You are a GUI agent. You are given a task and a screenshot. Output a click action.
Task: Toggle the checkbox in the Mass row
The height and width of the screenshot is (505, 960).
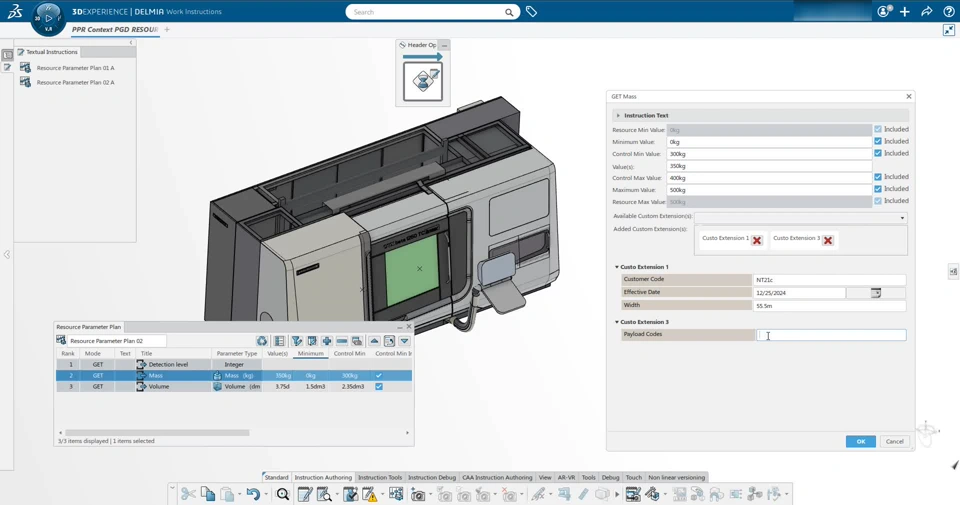379,376
